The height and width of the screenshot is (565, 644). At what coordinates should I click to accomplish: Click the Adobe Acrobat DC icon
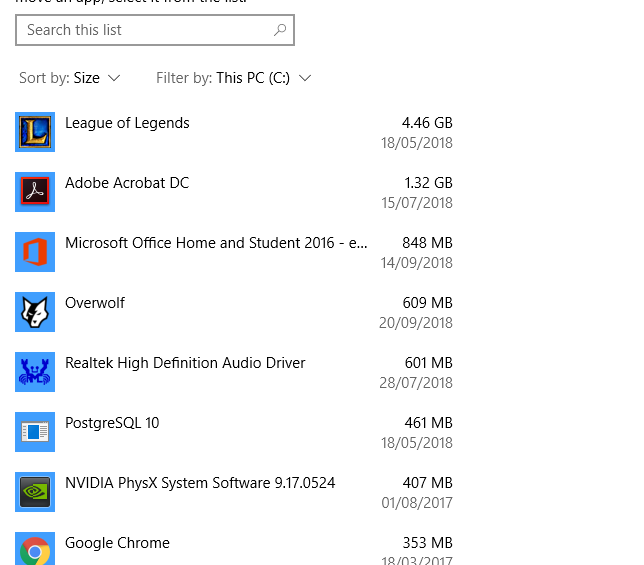[x=35, y=192]
